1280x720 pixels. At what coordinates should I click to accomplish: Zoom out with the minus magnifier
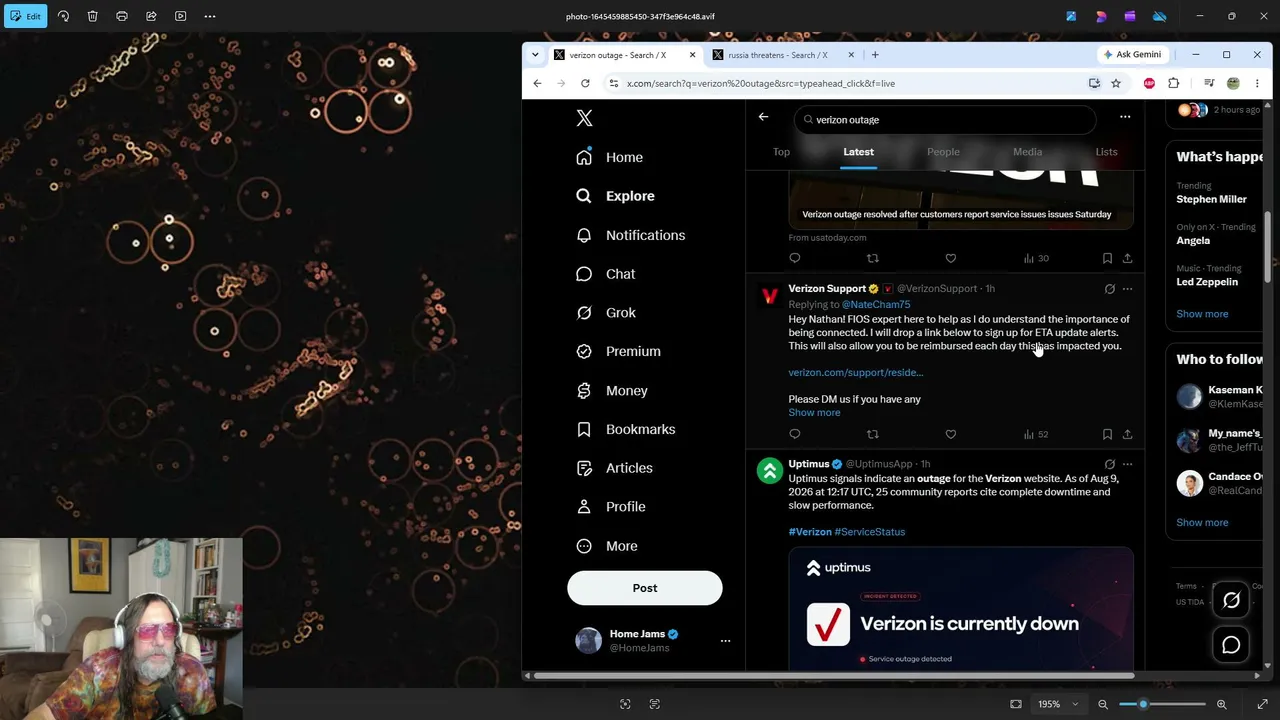pos(1103,704)
